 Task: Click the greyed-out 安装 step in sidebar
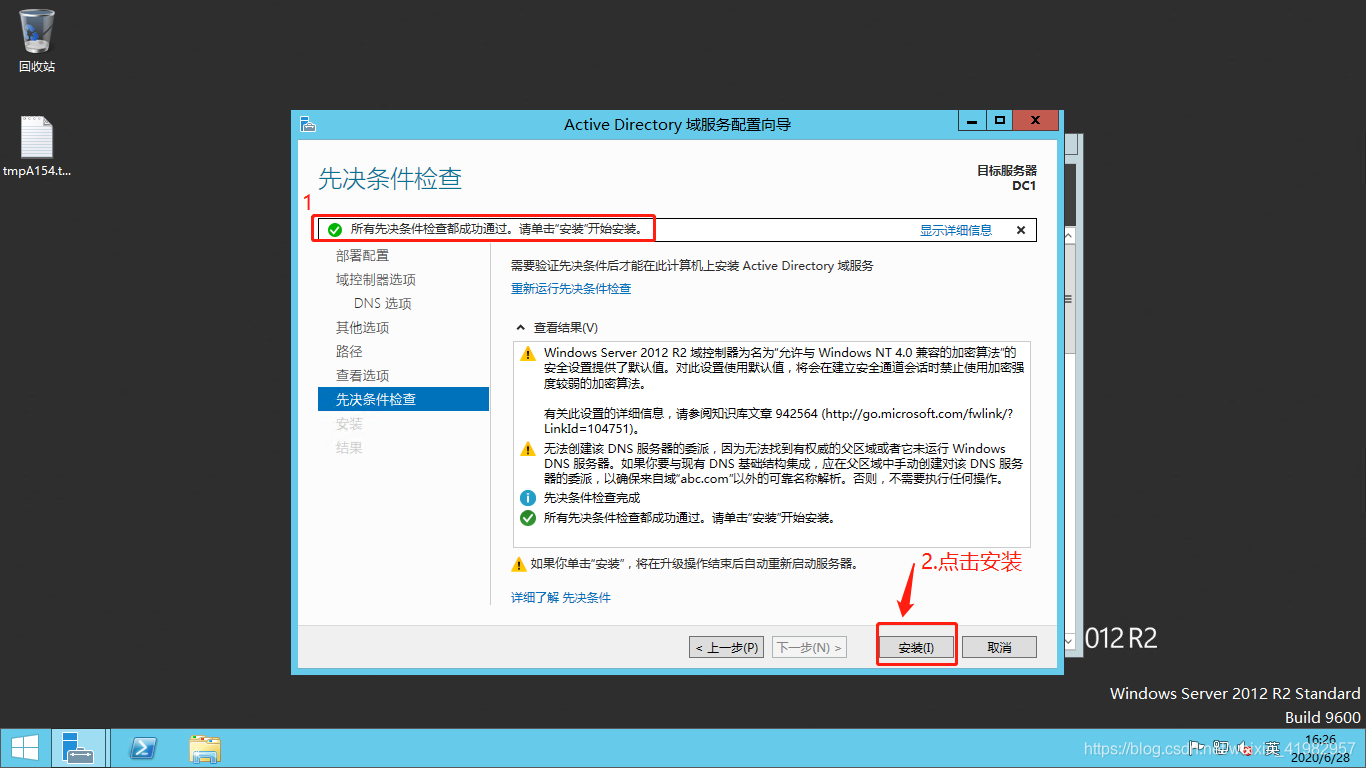349,424
